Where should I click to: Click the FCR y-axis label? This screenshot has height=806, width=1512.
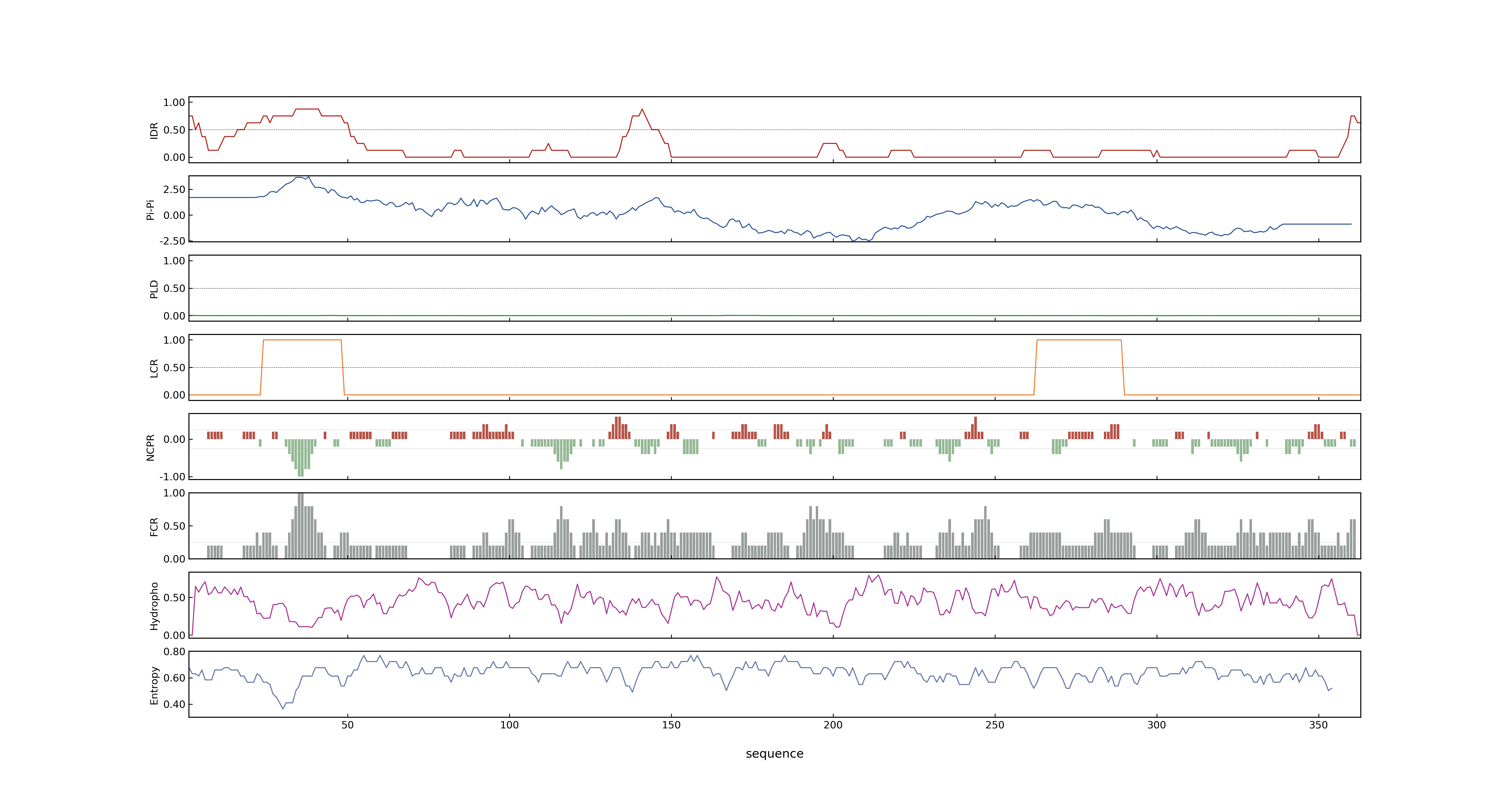point(154,526)
